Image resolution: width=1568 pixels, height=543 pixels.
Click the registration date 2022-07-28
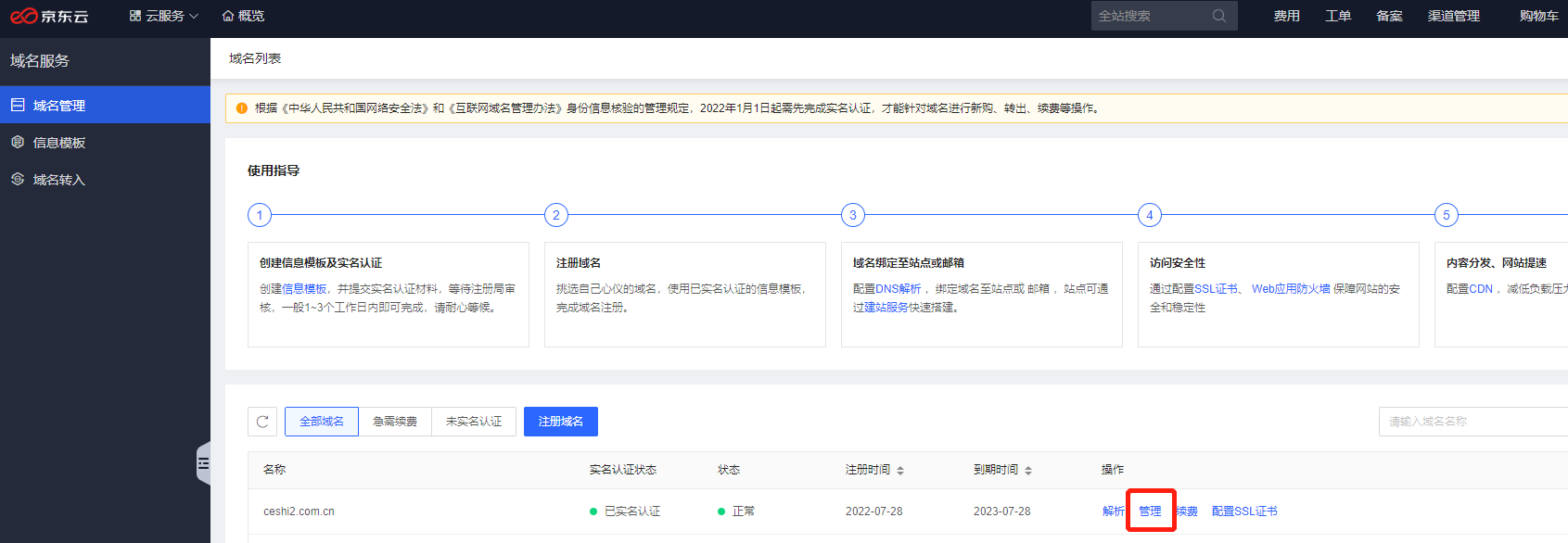tap(873, 511)
